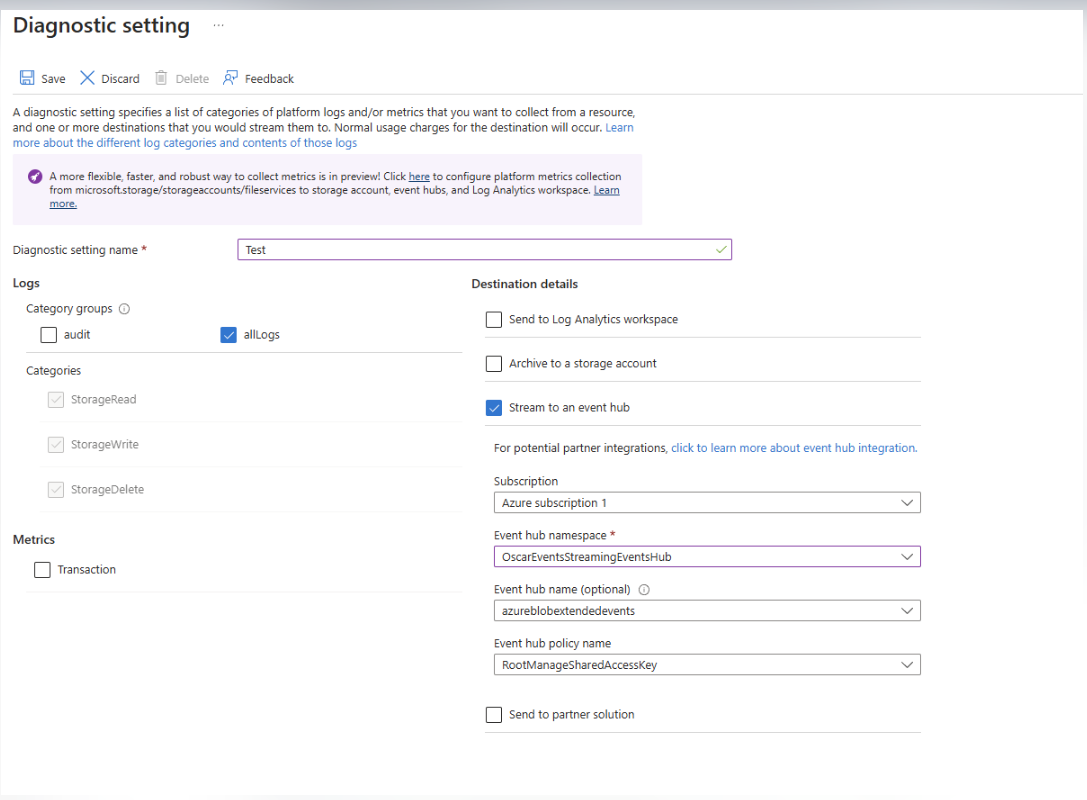Tick the Send to partner solution checkbox
Screen dimensions: 1087x800
494,715
